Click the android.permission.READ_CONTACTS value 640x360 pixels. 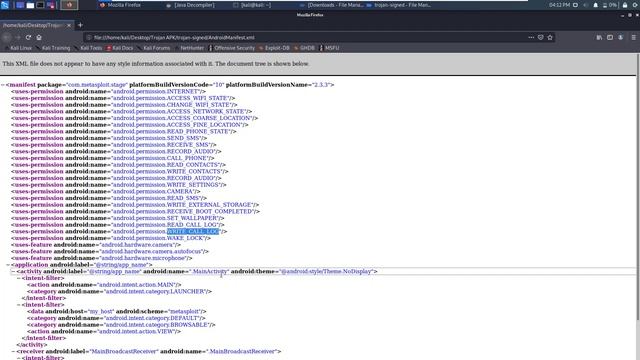pyautogui.click(x=166, y=165)
